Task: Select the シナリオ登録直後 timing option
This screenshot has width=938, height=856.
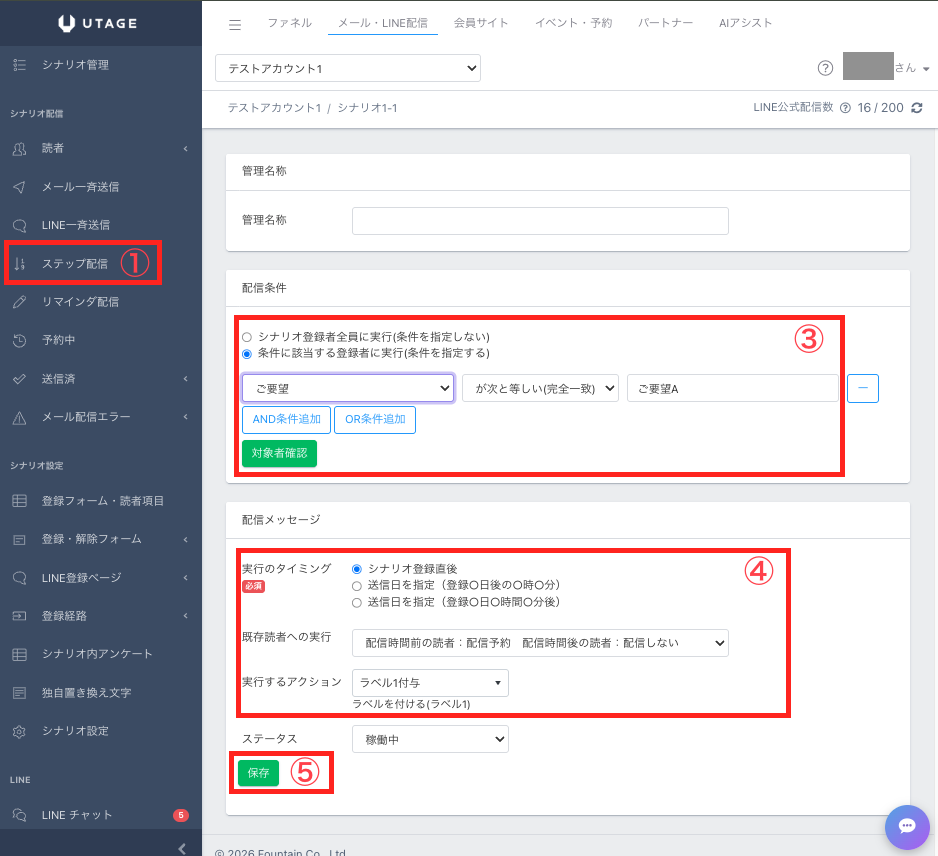Action: pos(357,568)
